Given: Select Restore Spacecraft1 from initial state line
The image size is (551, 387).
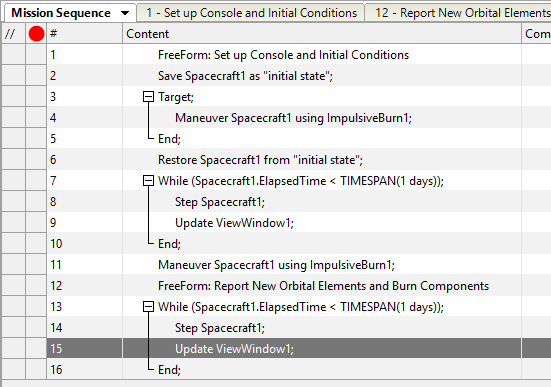Looking at the screenshot, I should [x=260, y=160].
